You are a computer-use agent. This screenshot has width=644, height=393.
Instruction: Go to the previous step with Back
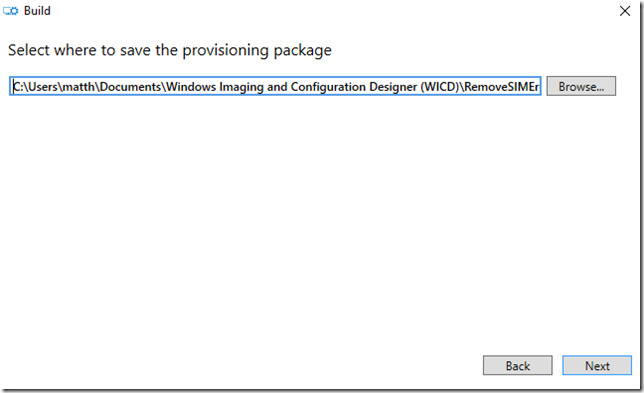[x=518, y=365]
